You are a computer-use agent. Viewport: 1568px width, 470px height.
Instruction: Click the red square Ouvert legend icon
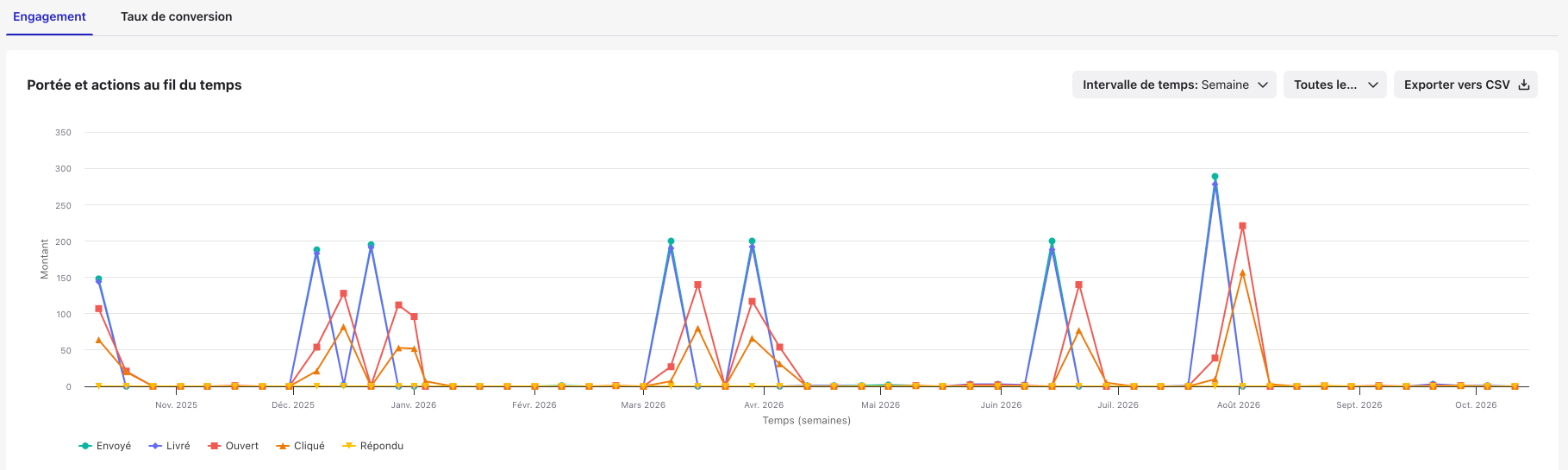click(x=213, y=446)
